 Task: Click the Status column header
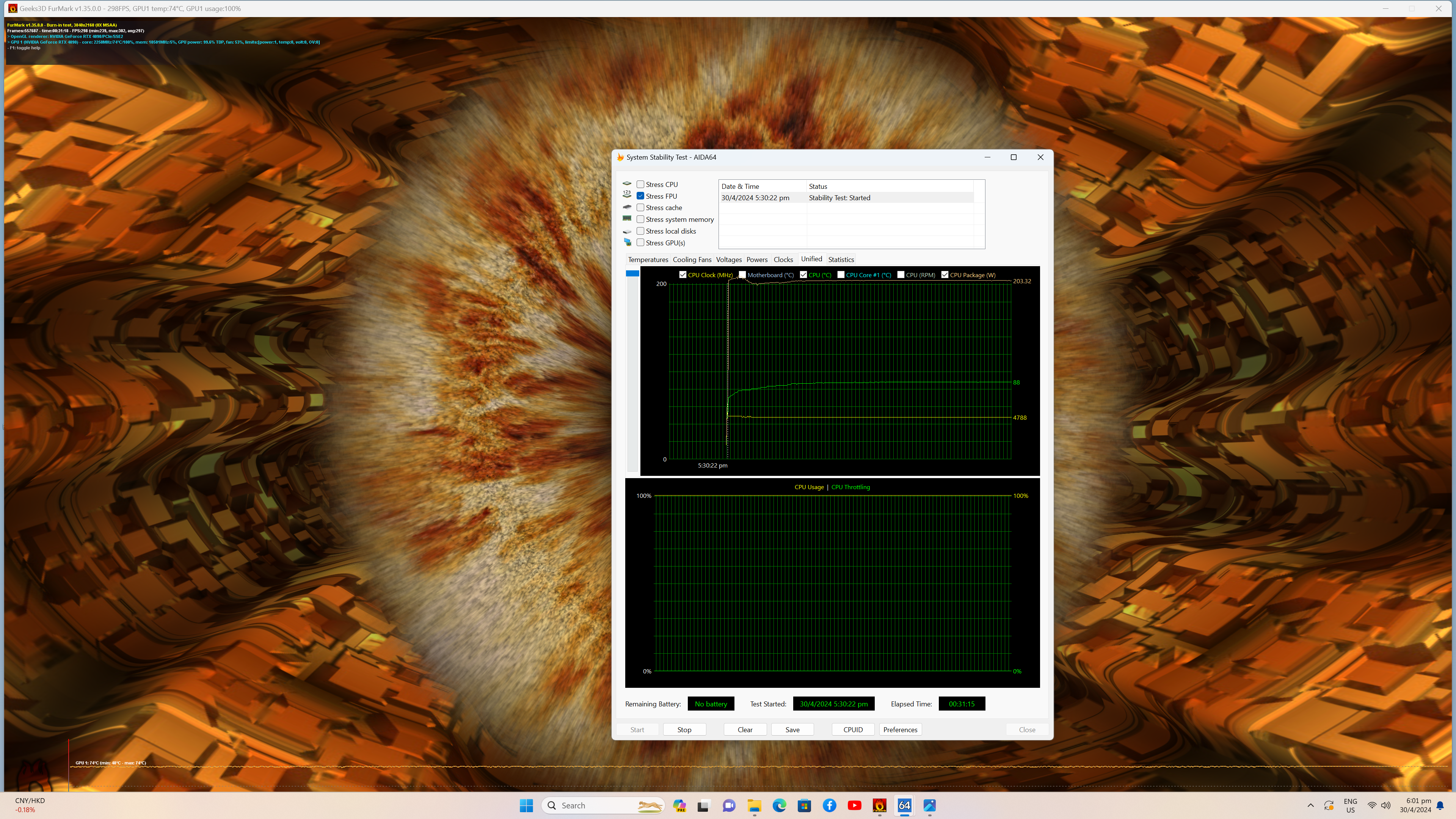pos(890,187)
